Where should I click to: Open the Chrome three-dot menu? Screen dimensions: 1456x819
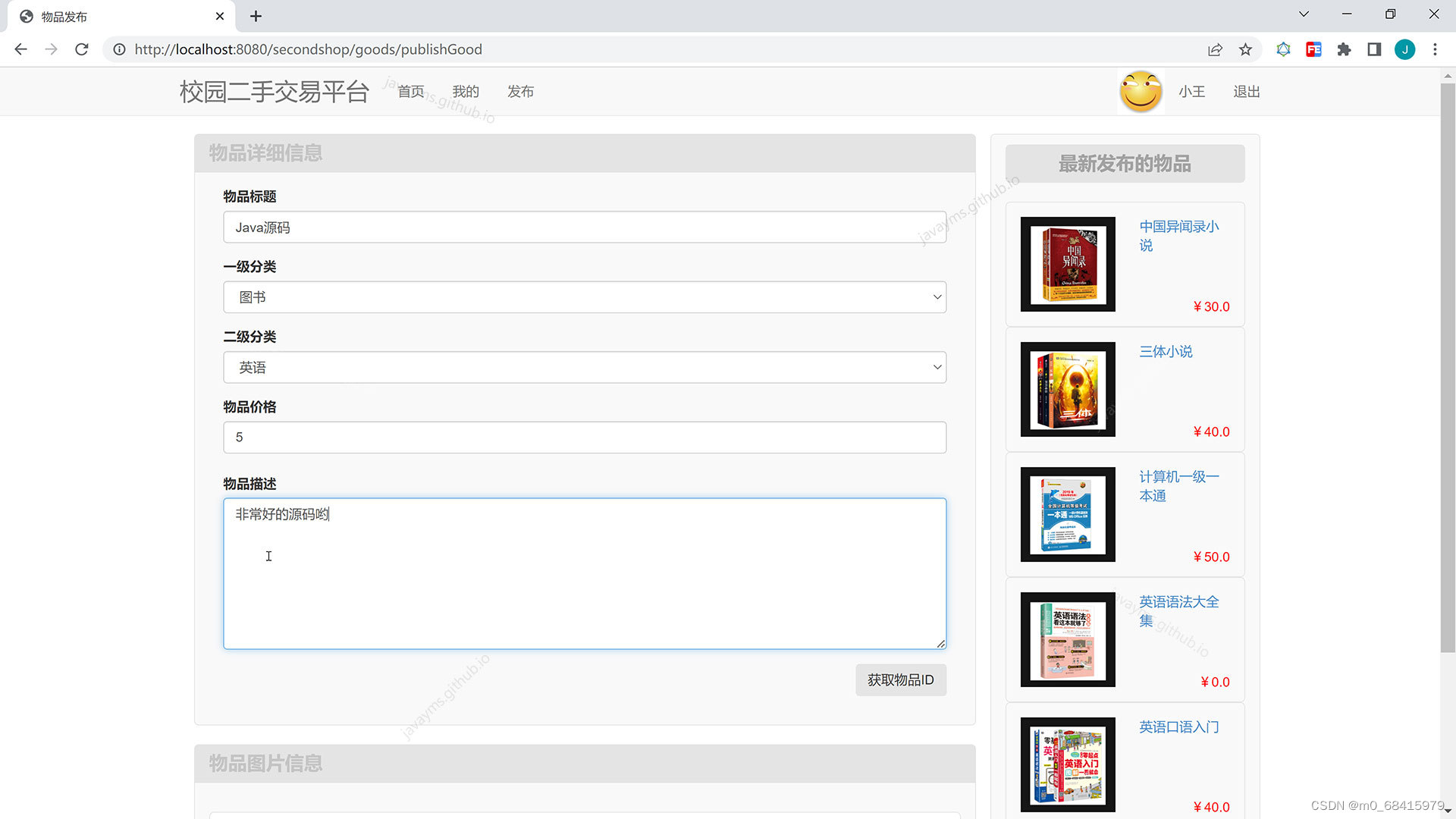click(1435, 49)
